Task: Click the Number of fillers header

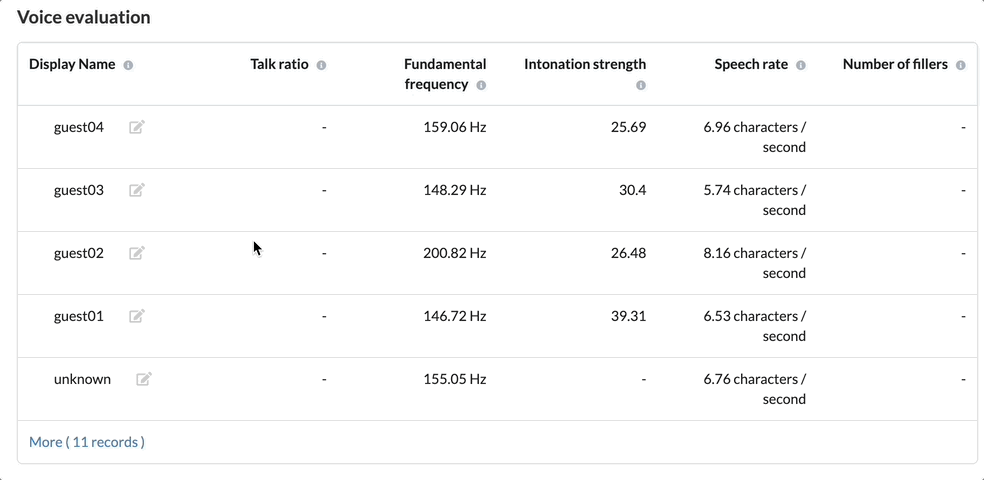Action: point(895,64)
